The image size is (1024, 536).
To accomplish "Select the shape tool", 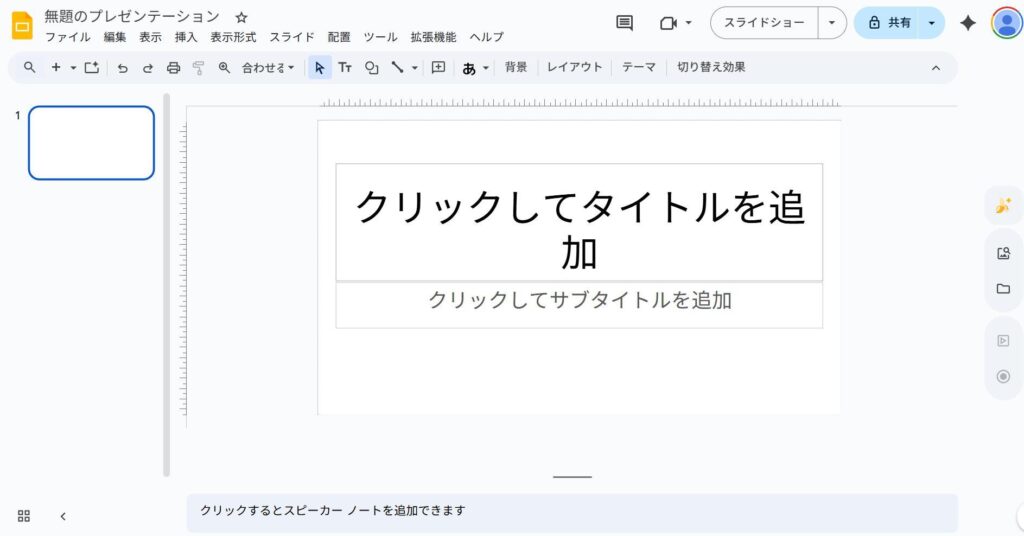I will pyautogui.click(x=372, y=67).
